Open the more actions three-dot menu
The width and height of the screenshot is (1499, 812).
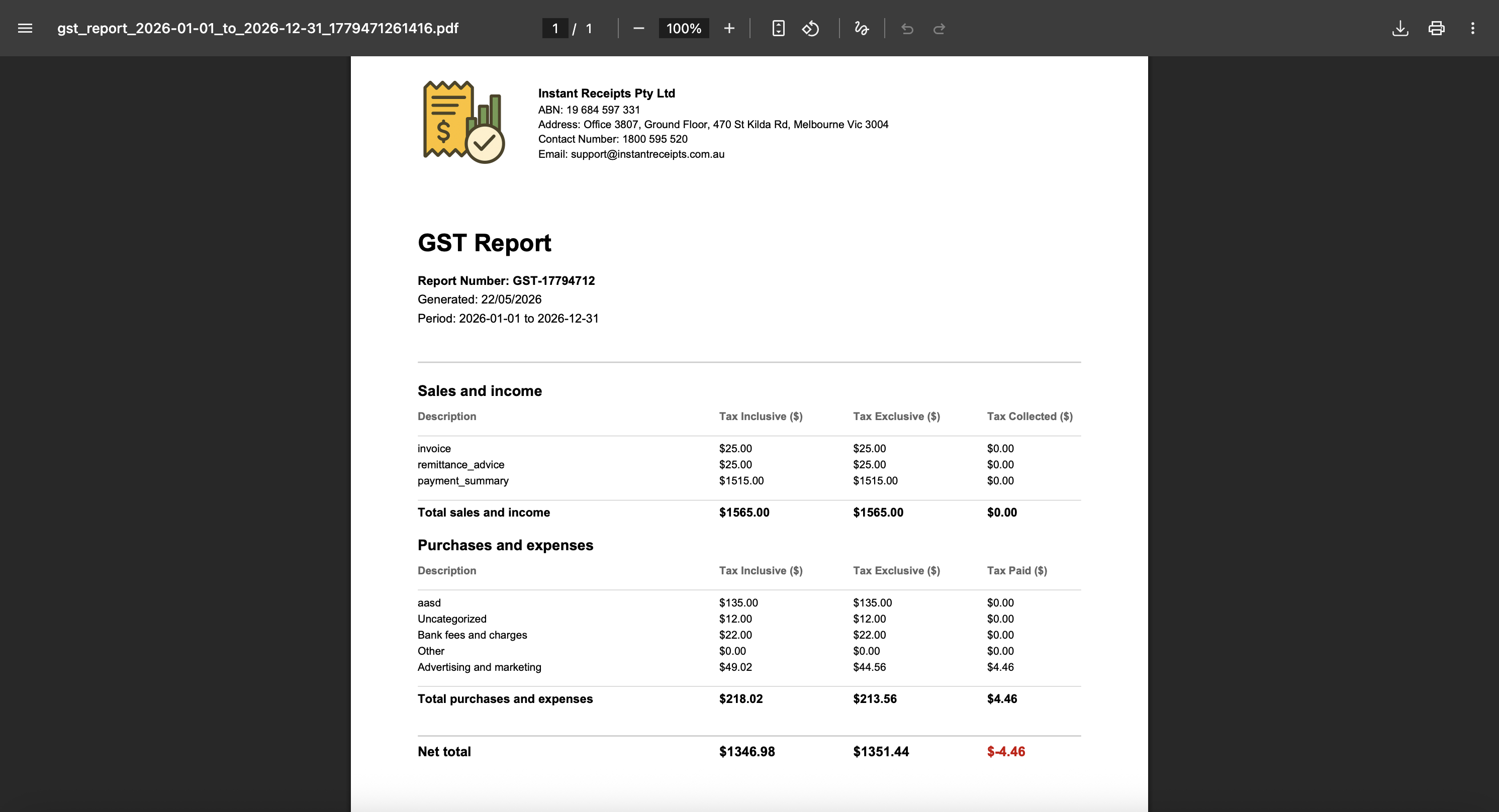point(1473,28)
